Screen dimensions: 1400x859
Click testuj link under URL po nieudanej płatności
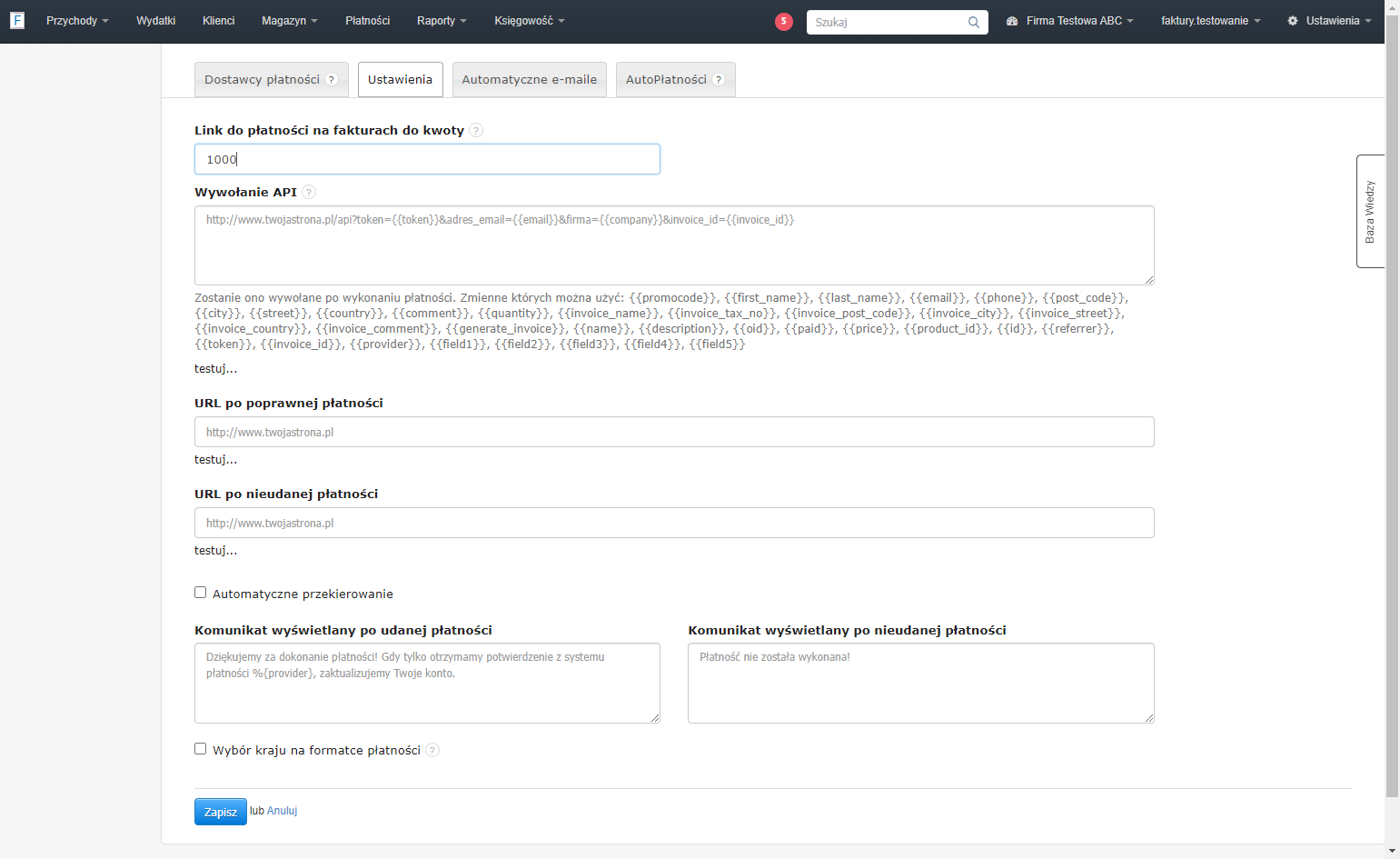pos(215,551)
